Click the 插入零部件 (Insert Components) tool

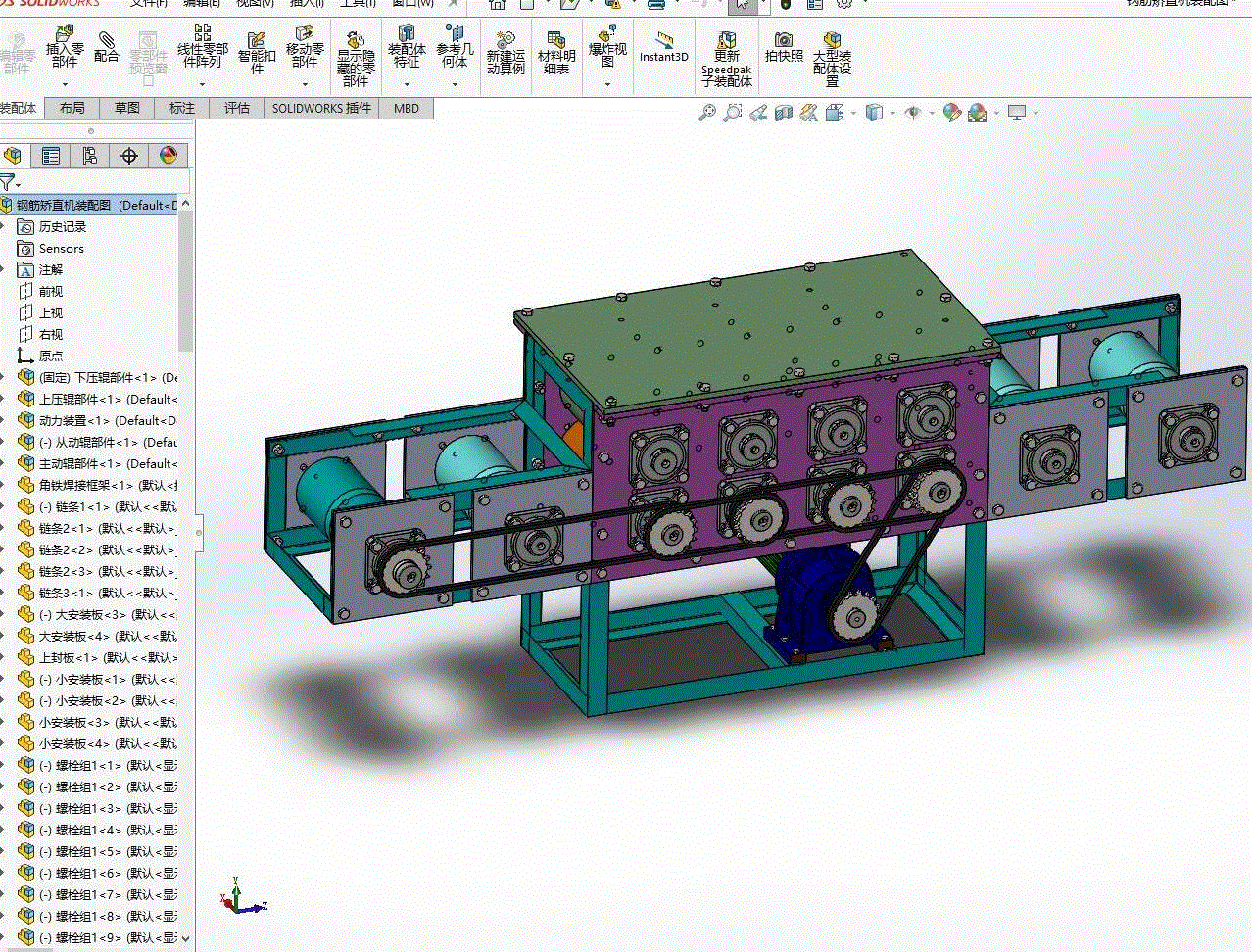tap(65, 48)
